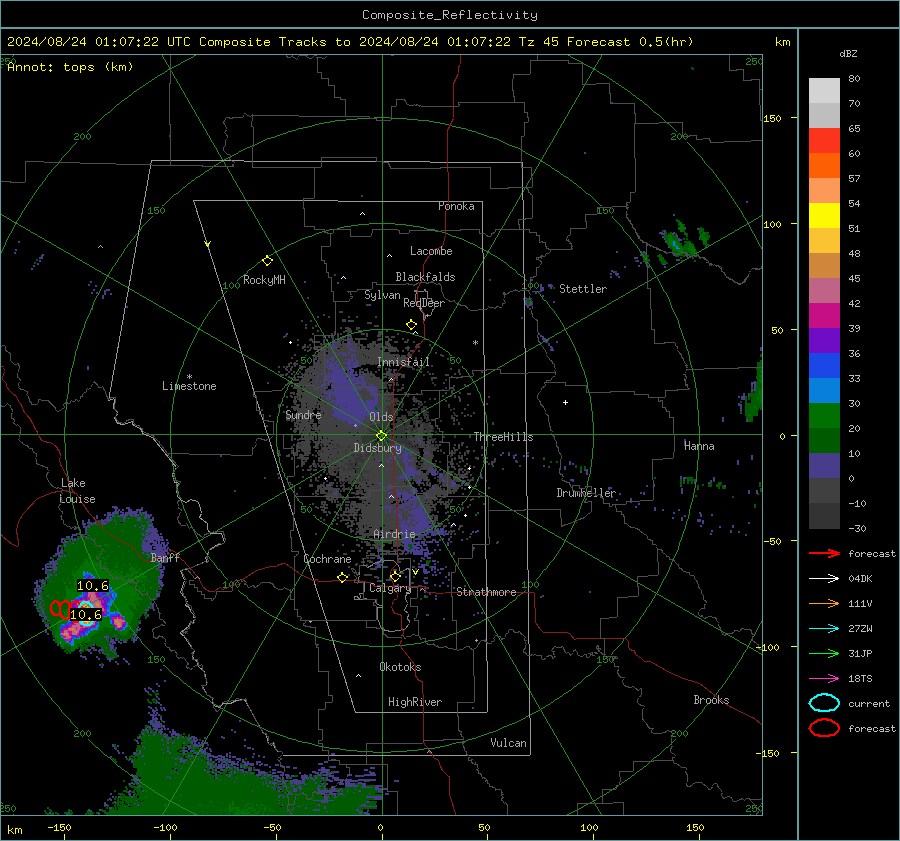Click the red forecast arrow in legend
The width and height of the screenshot is (900, 841).
(x=824, y=553)
